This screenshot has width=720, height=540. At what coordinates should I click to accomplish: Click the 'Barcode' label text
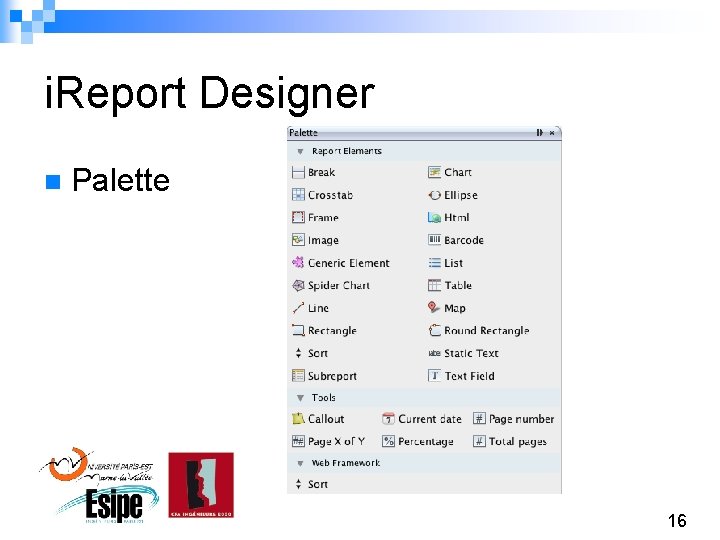point(464,240)
